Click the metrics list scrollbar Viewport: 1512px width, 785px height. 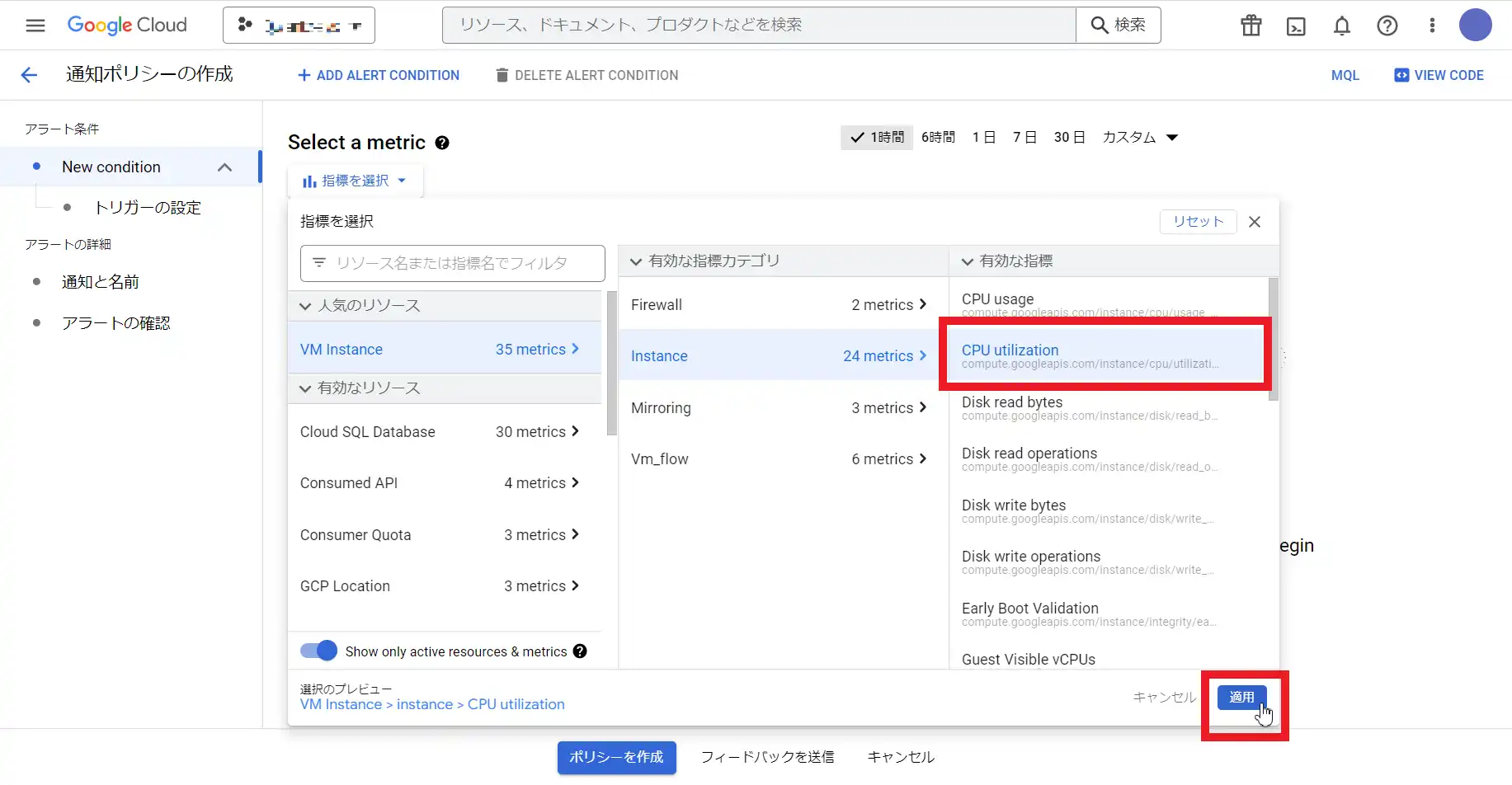pyautogui.click(x=1274, y=339)
